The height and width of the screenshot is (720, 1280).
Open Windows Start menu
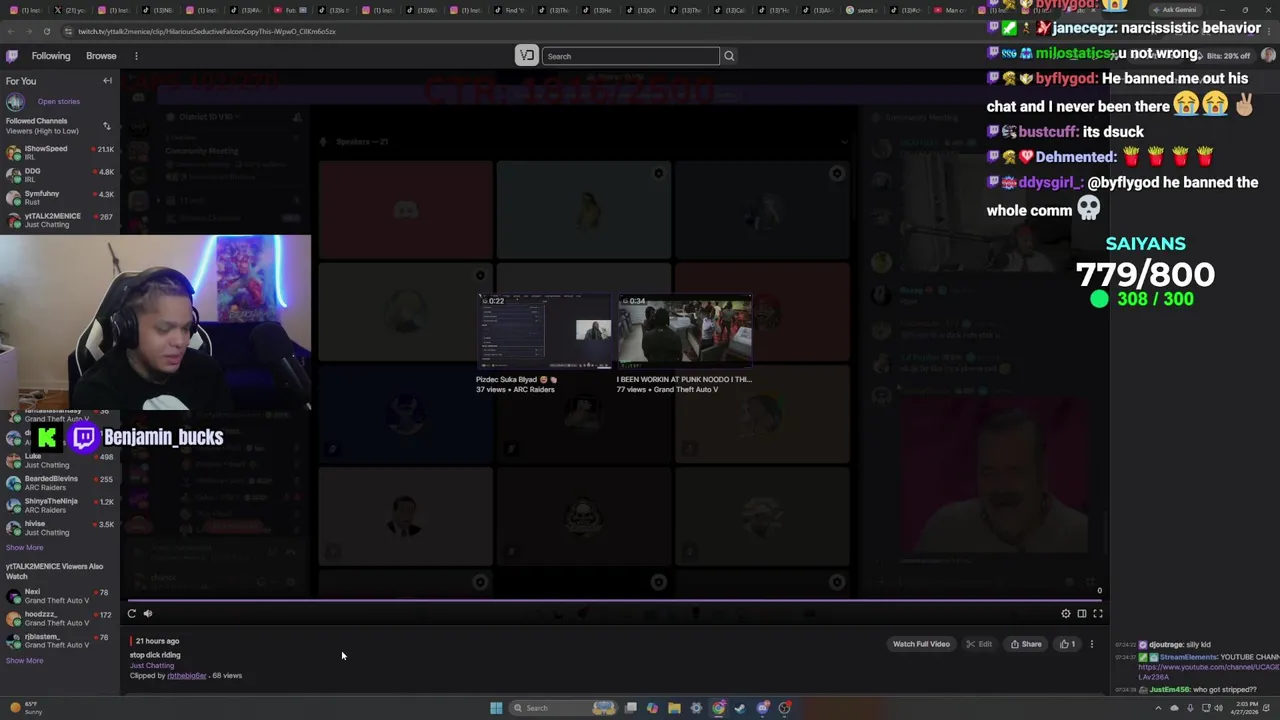[x=496, y=708]
